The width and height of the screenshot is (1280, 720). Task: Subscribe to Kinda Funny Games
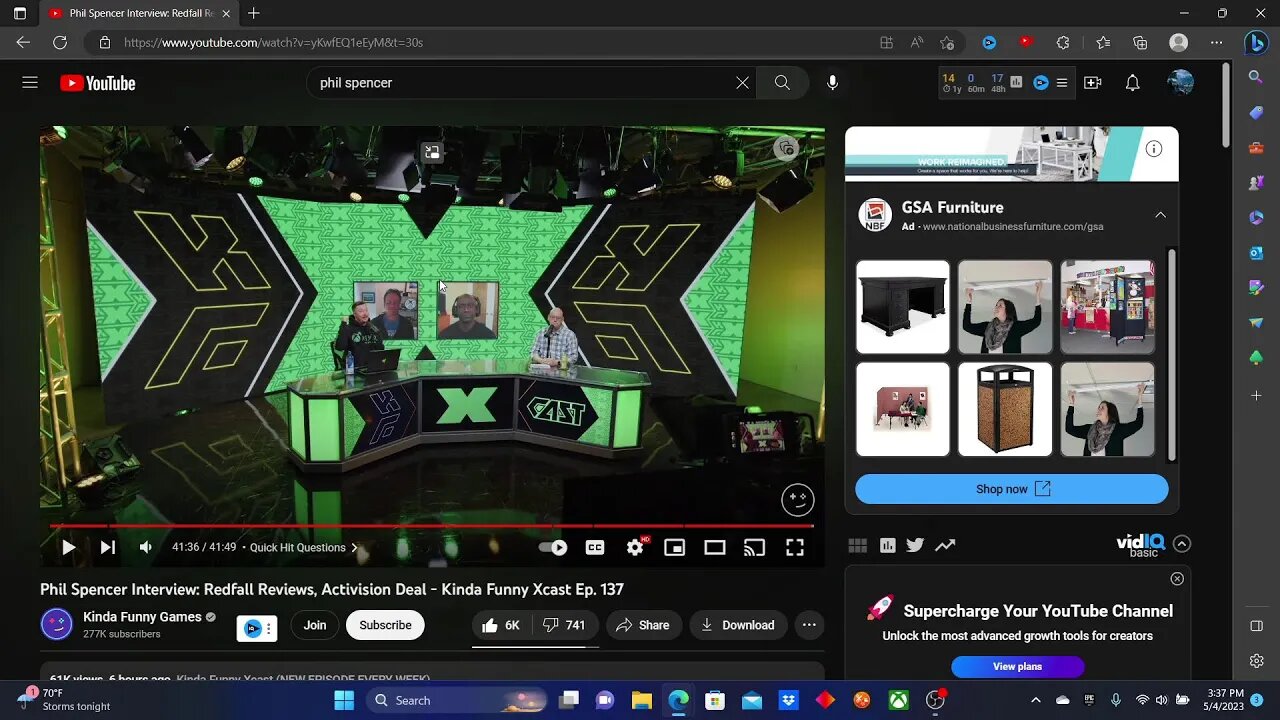[385, 625]
